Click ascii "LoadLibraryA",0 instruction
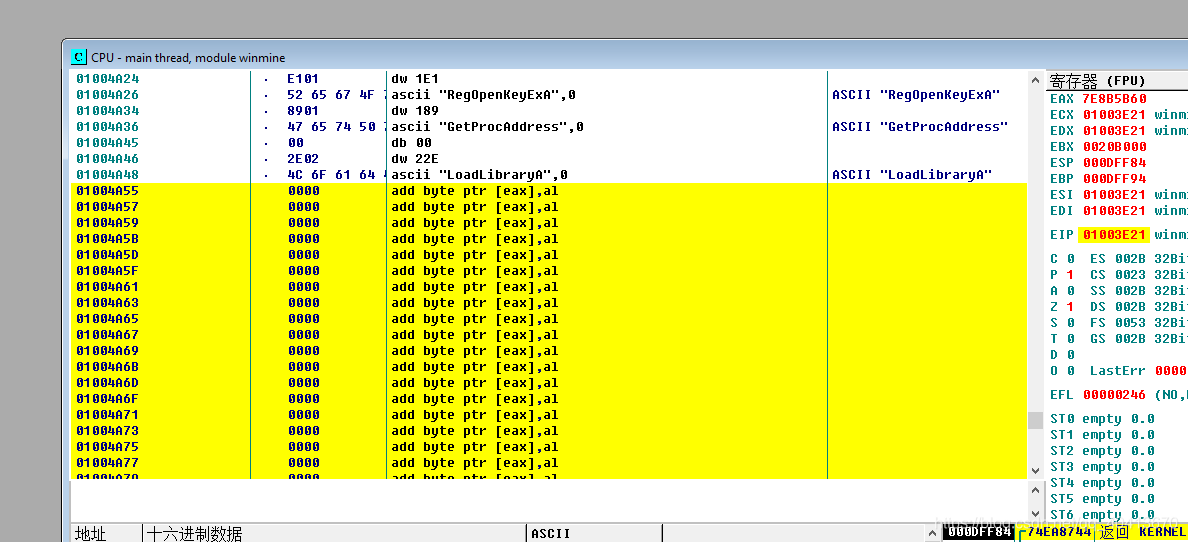The width and height of the screenshot is (1188, 542). tap(480, 174)
